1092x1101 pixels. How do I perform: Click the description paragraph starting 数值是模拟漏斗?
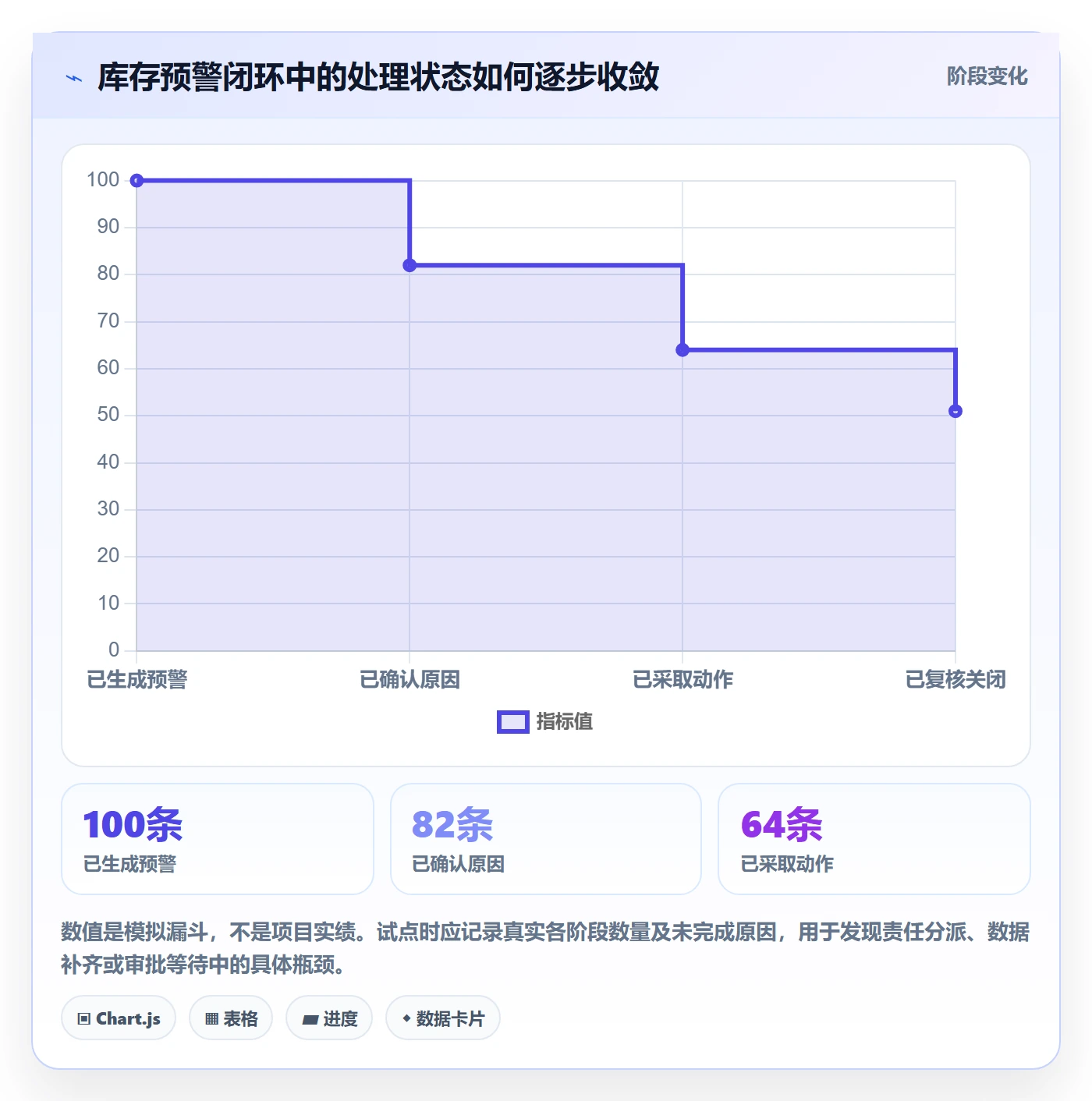coord(545,948)
